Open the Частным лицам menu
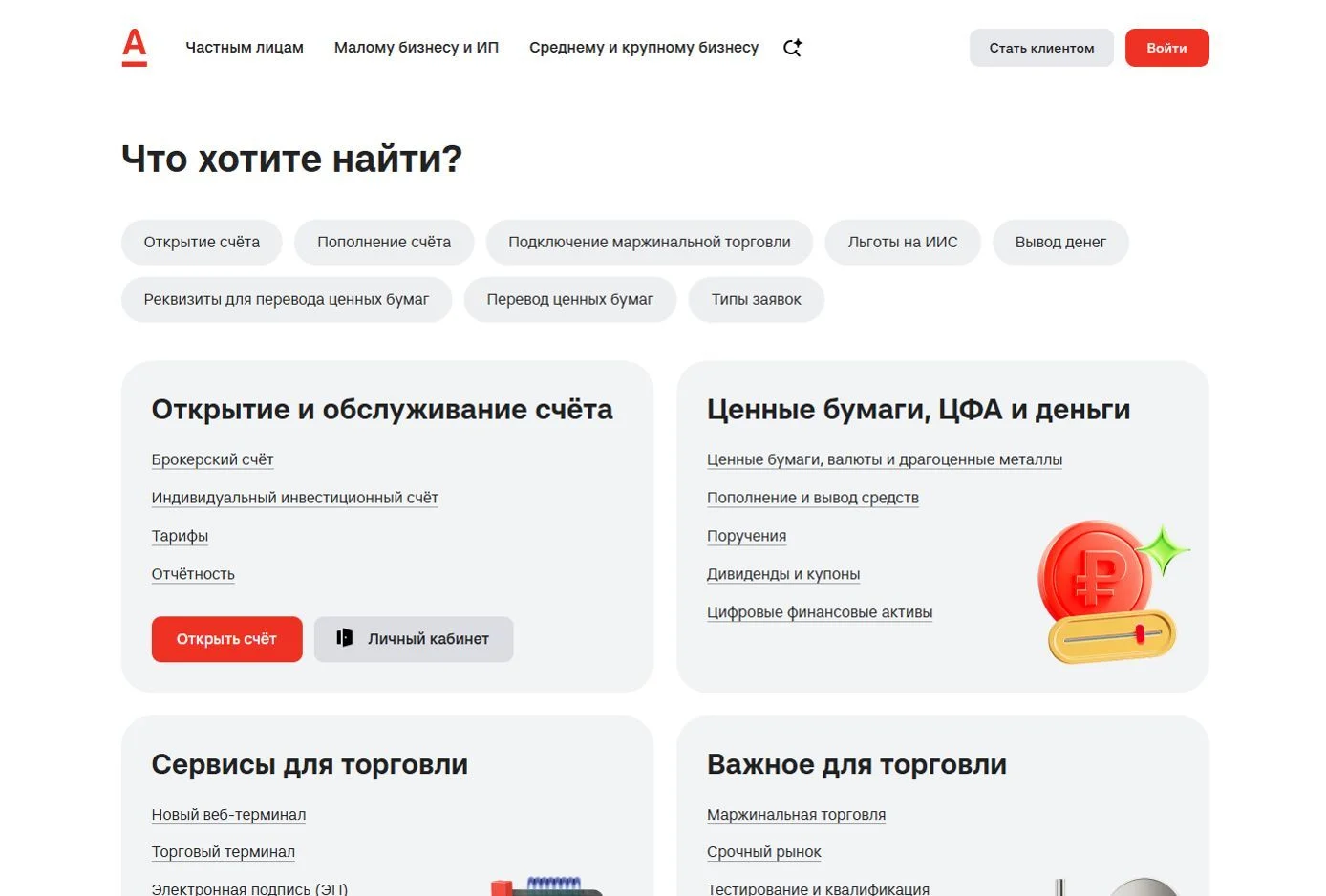The width and height of the screenshot is (1326, 896). pos(245,48)
